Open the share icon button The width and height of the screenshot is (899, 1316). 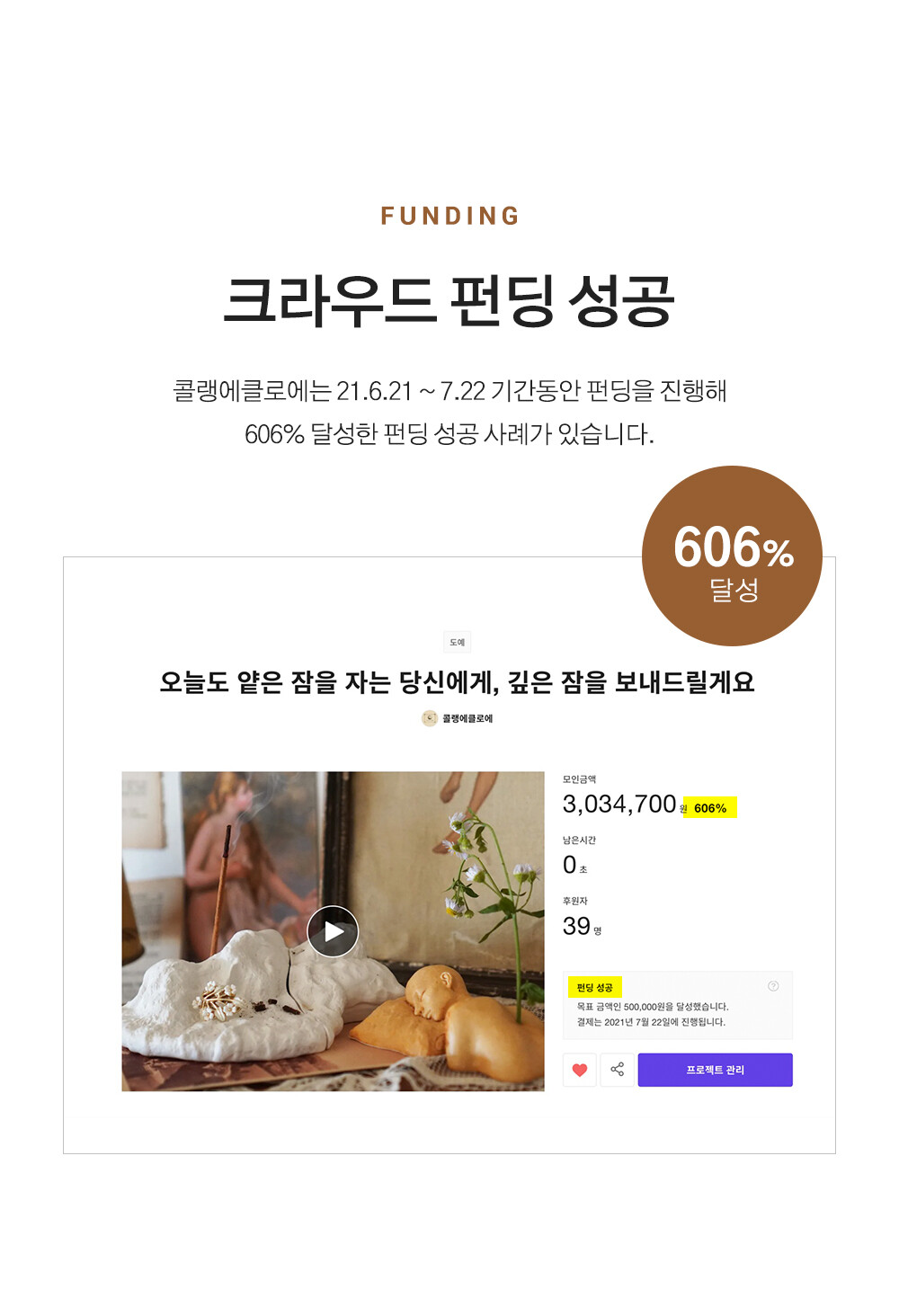coord(617,1070)
